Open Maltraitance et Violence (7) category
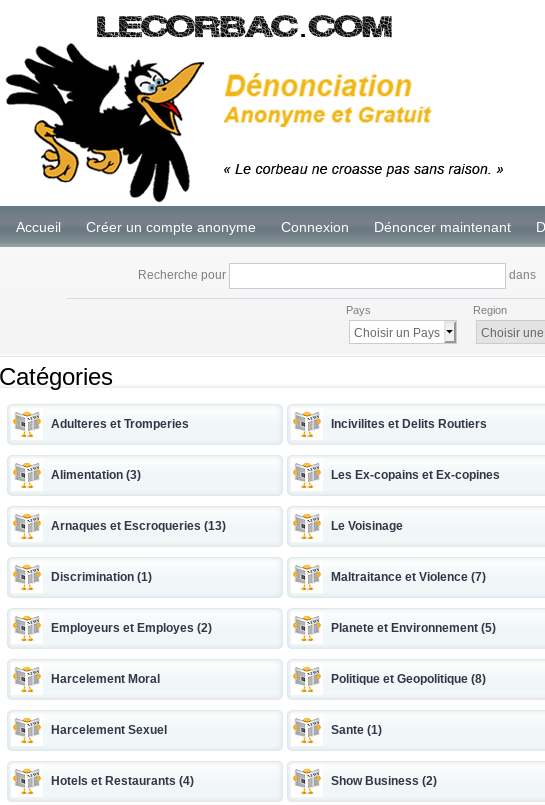545x805 pixels. click(x=408, y=577)
